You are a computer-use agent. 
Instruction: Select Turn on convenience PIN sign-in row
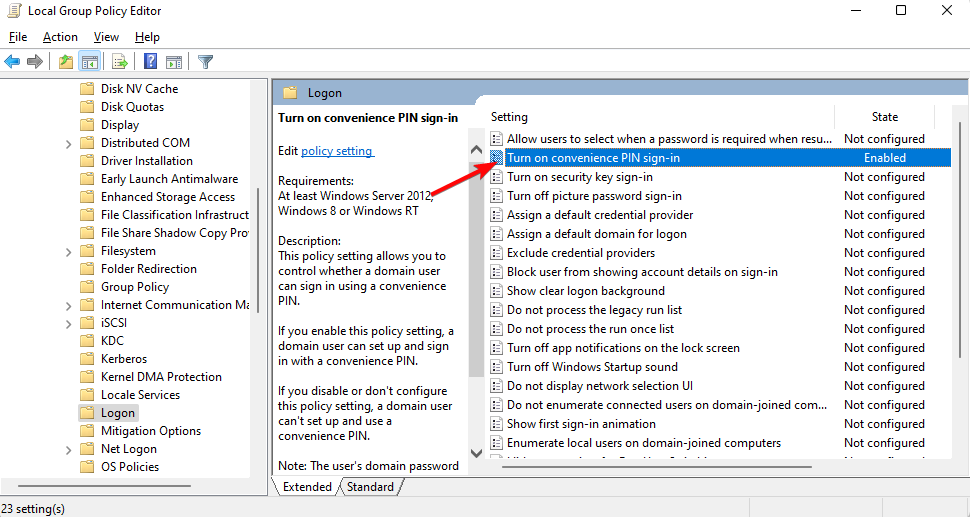[719, 158]
